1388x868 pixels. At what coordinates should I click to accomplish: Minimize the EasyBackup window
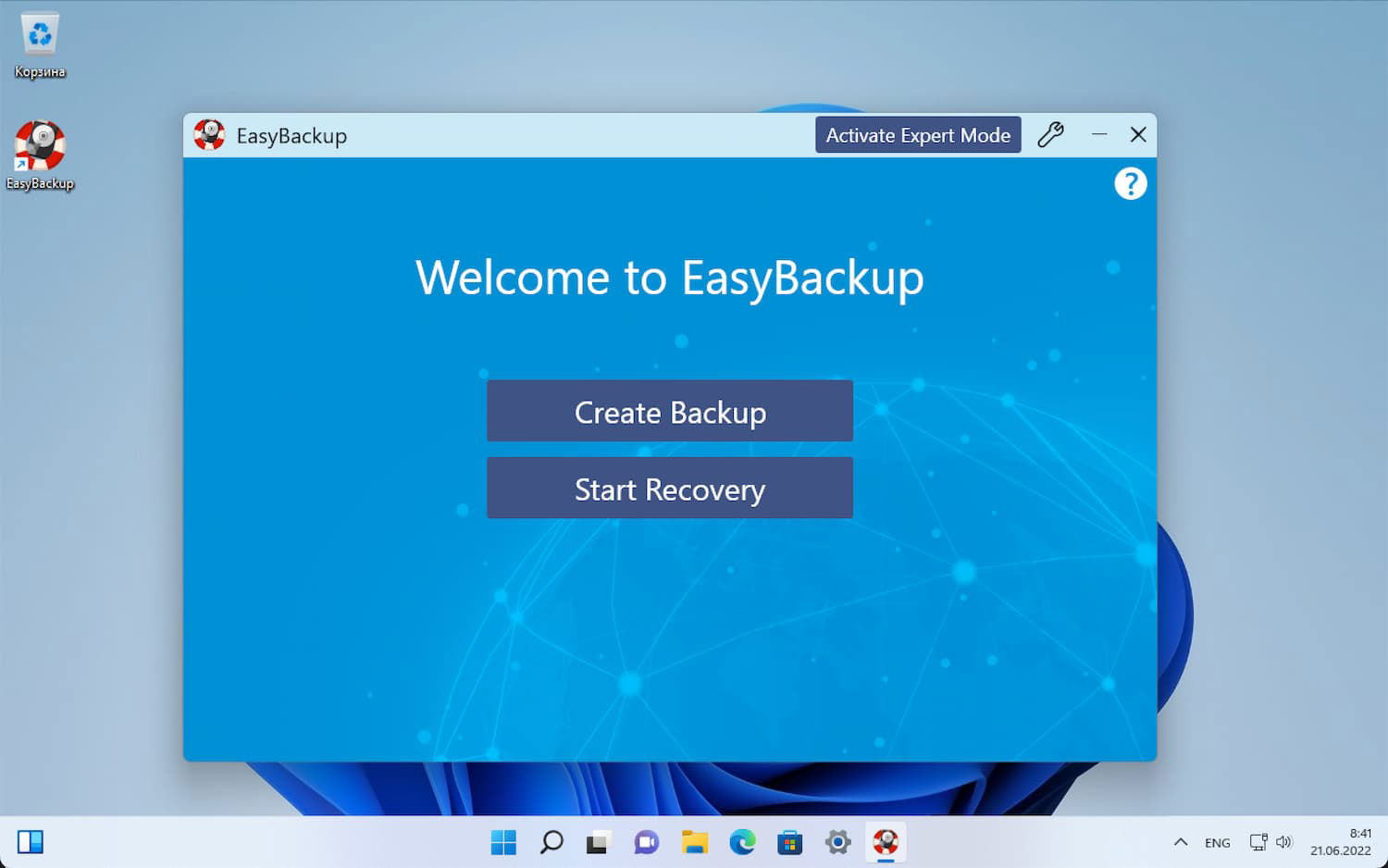pos(1099,135)
